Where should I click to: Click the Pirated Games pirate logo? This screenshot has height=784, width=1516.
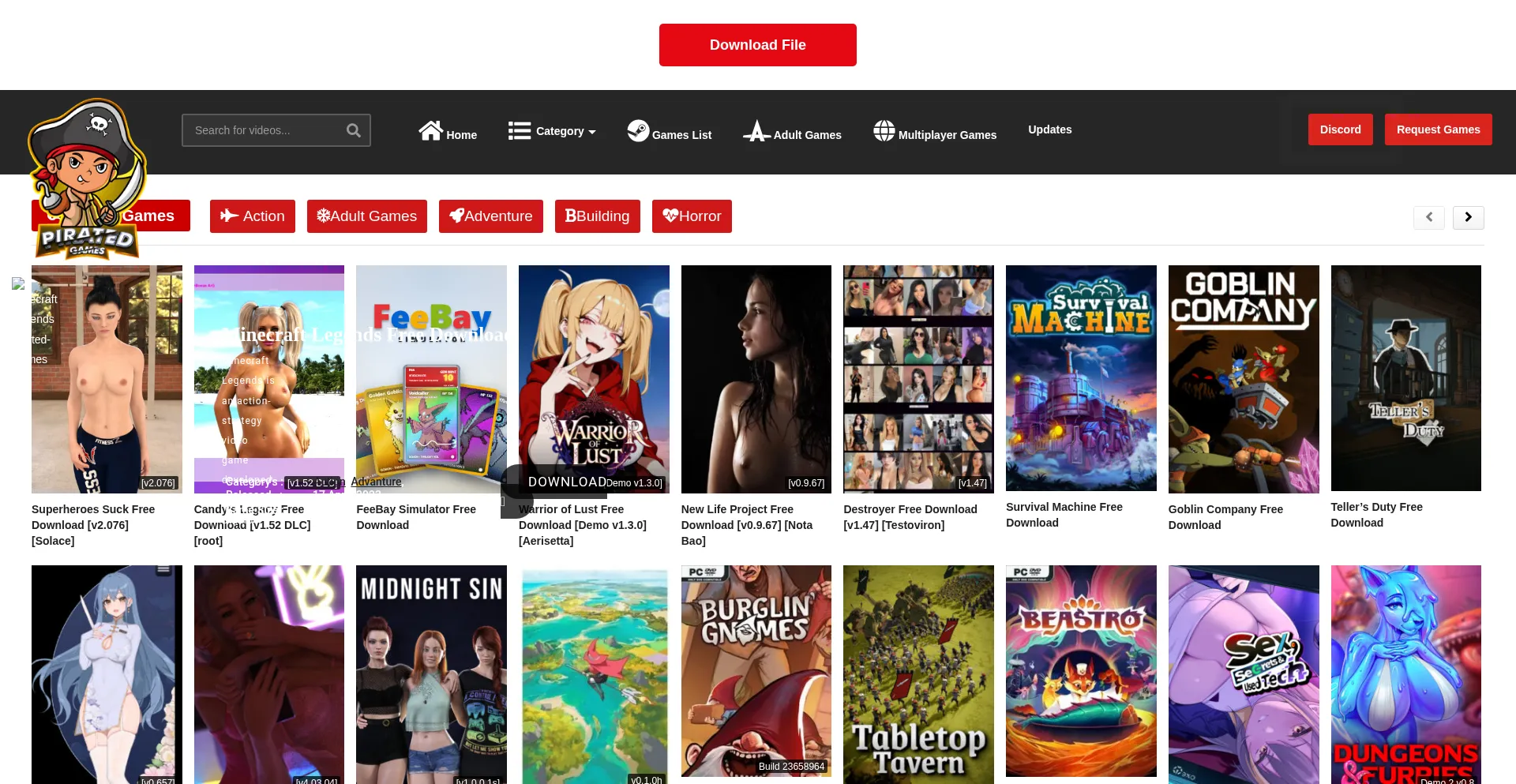[87, 179]
